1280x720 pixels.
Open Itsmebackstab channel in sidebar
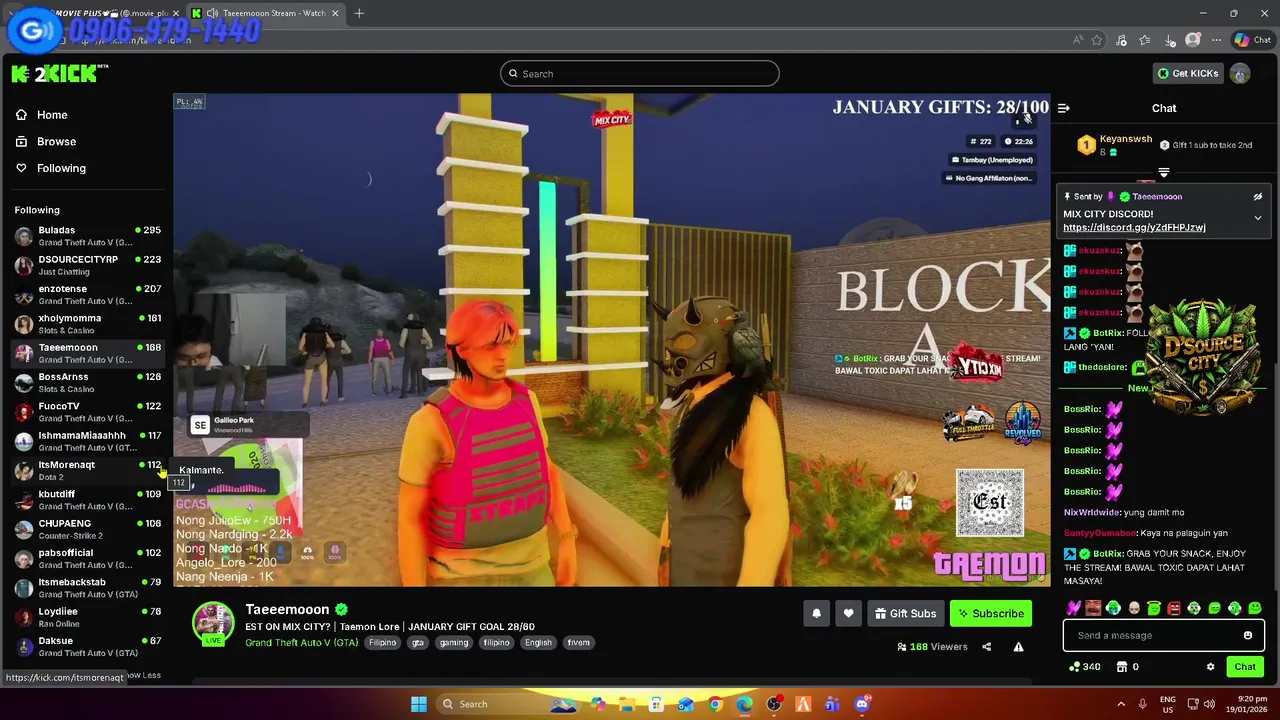click(x=87, y=587)
